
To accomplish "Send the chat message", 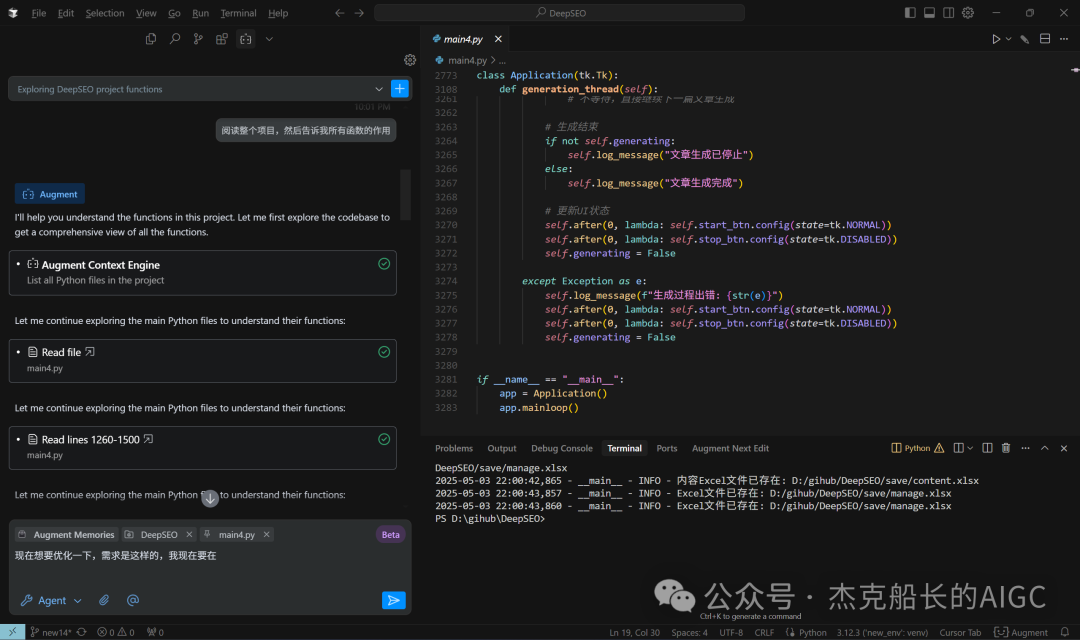I will pos(393,600).
